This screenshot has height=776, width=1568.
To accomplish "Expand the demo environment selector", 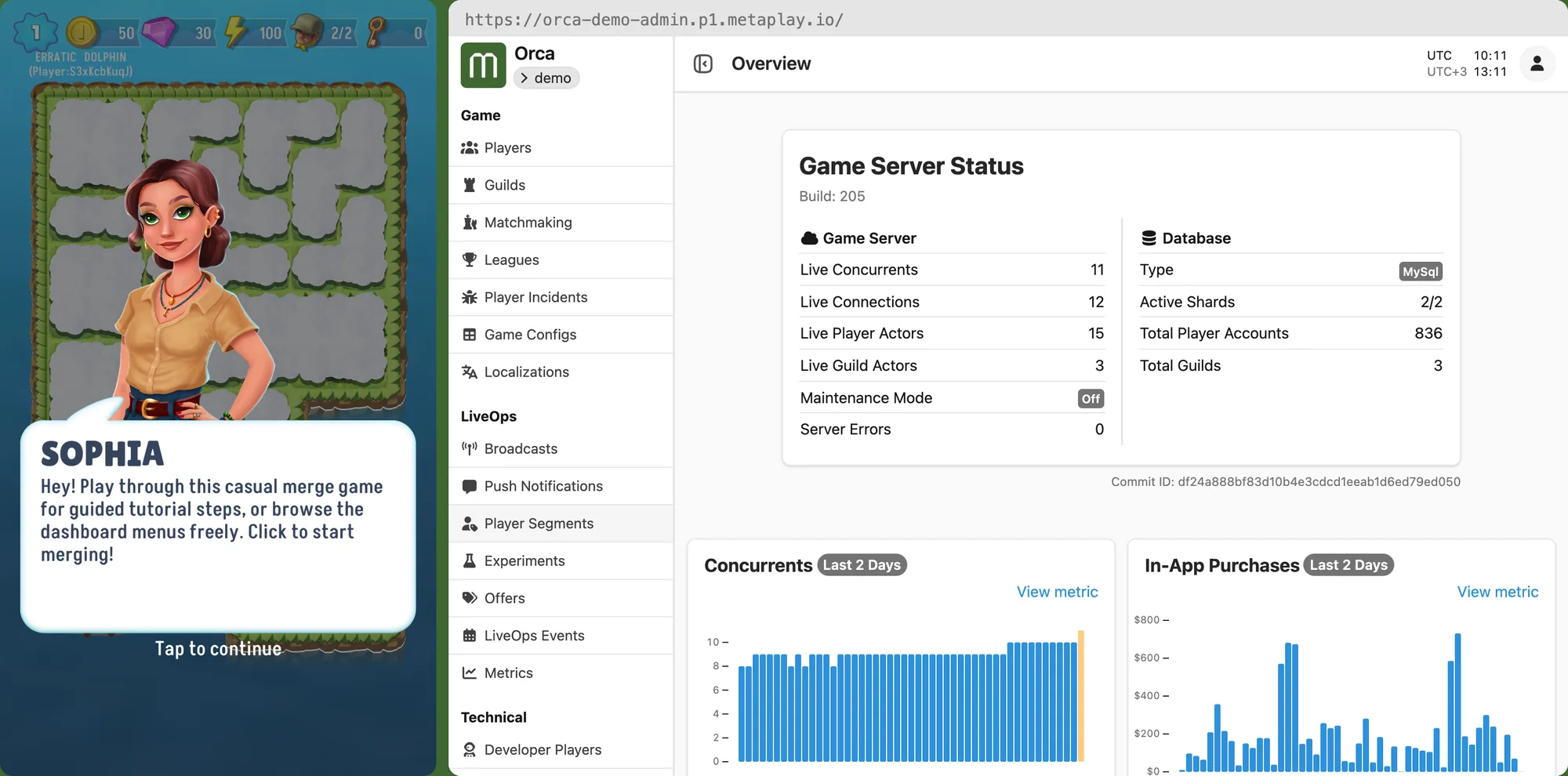I will tap(546, 78).
